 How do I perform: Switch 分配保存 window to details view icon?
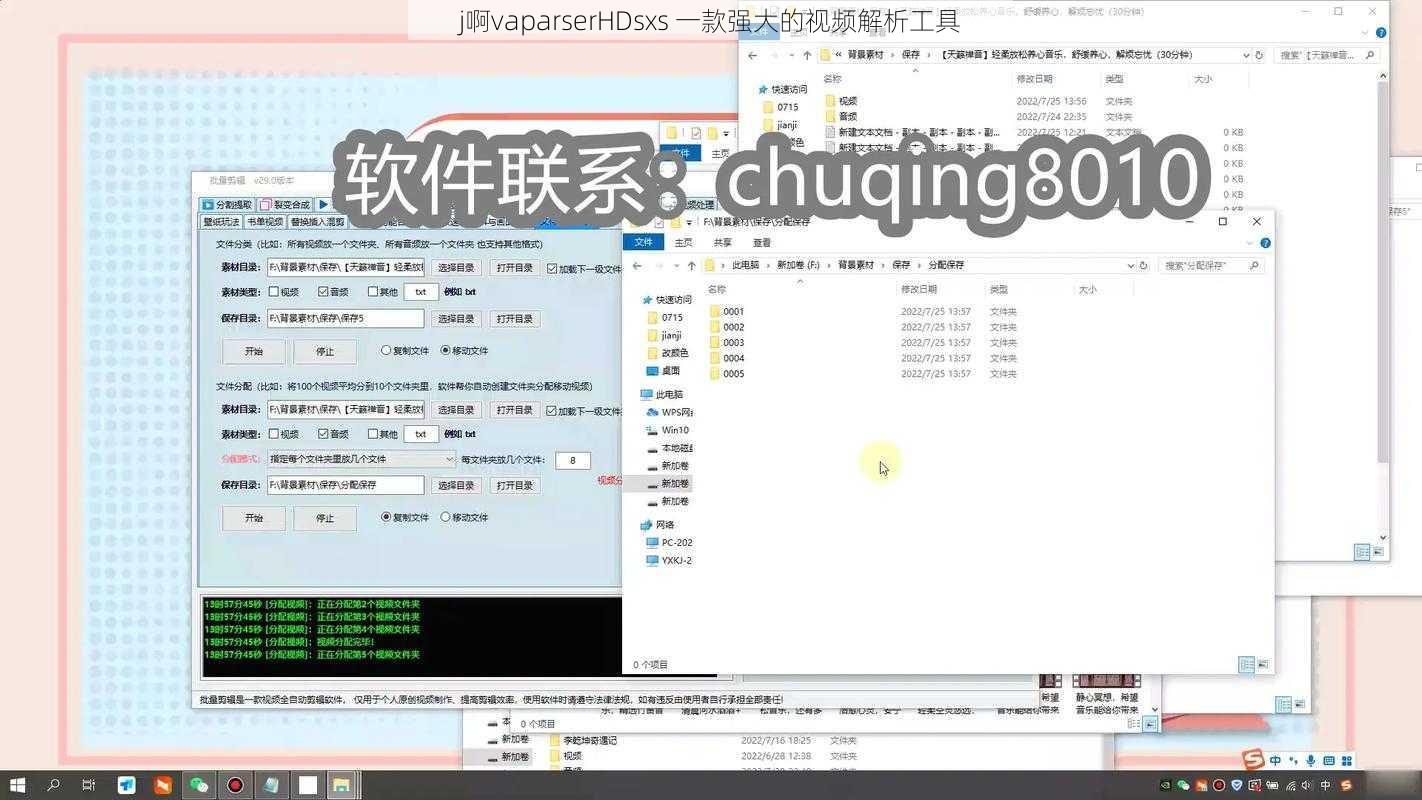point(1246,664)
